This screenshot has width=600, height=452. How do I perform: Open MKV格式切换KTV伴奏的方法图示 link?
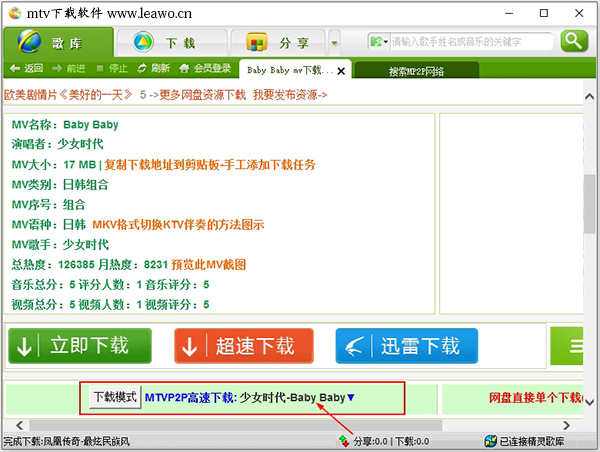(178, 225)
